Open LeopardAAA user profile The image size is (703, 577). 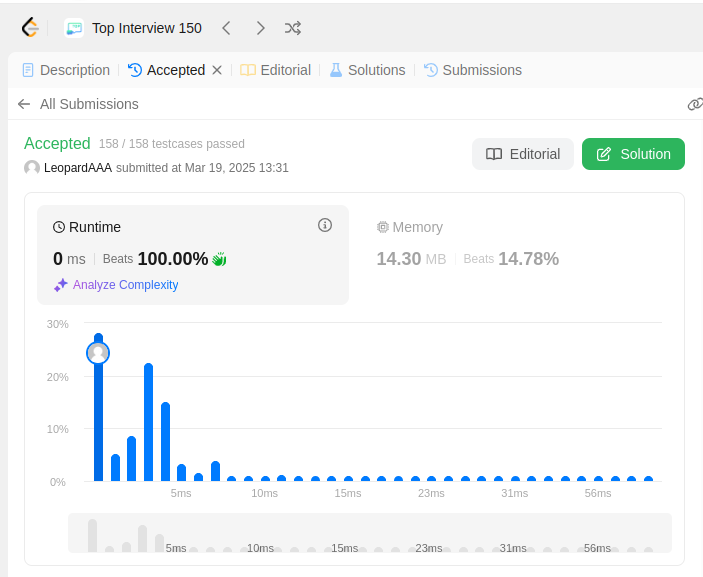[78, 168]
